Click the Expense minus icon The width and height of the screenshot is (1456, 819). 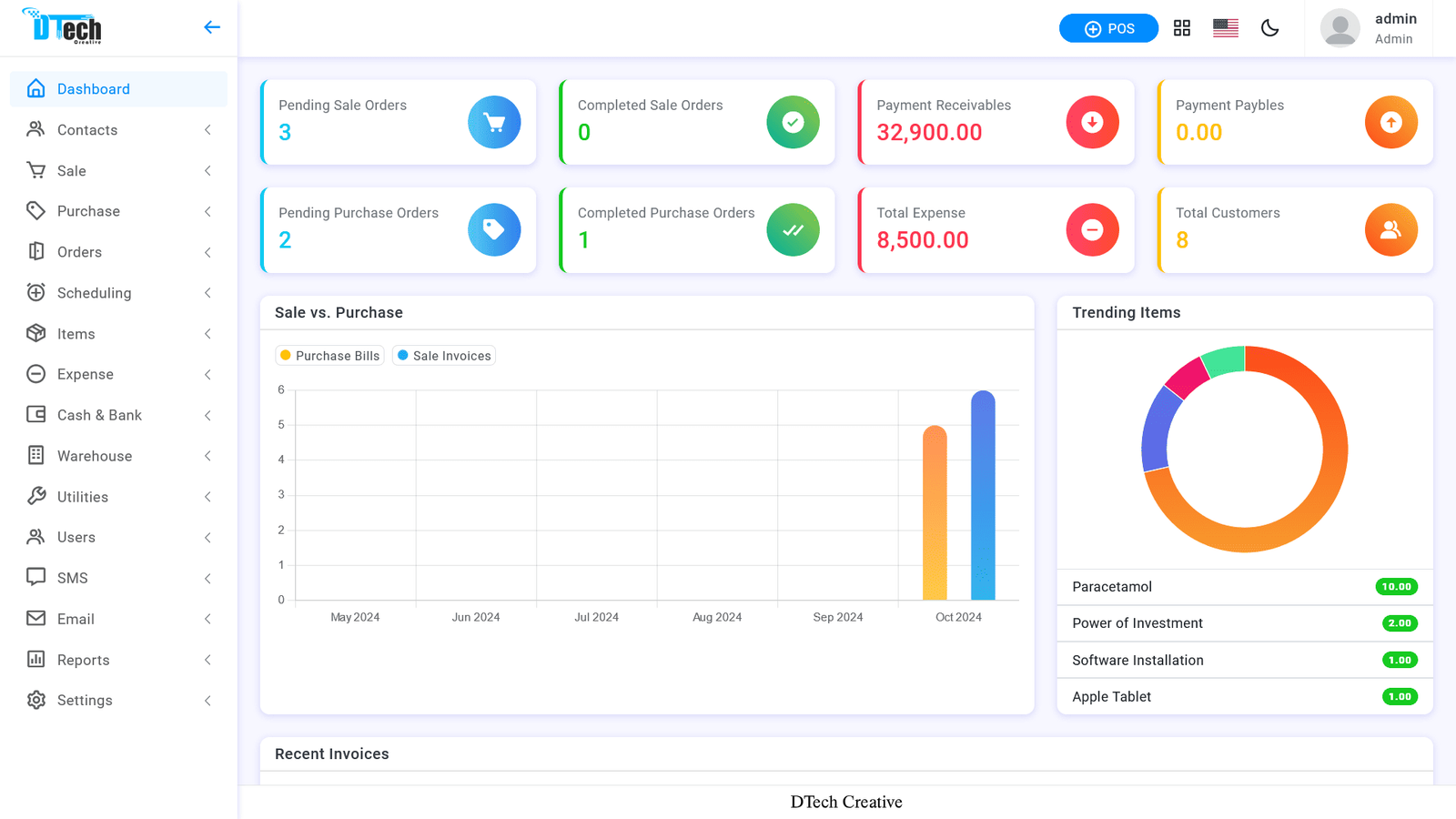coord(35,374)
